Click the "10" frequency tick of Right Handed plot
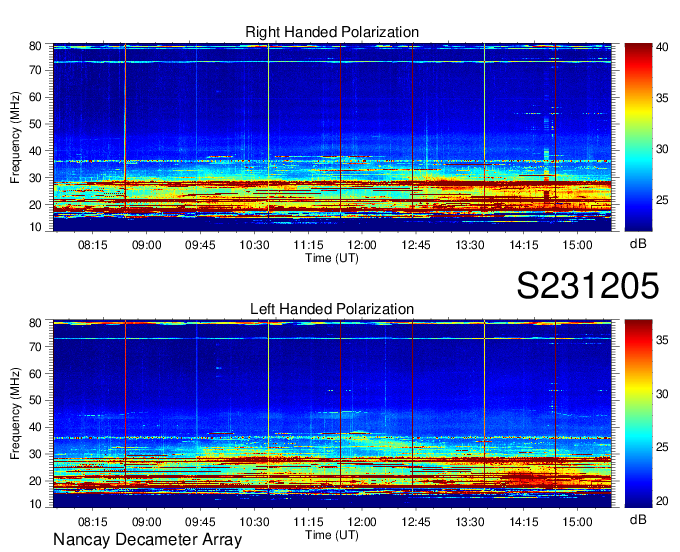Viewport: 680px width, 552px height. (x=35, y=227)
